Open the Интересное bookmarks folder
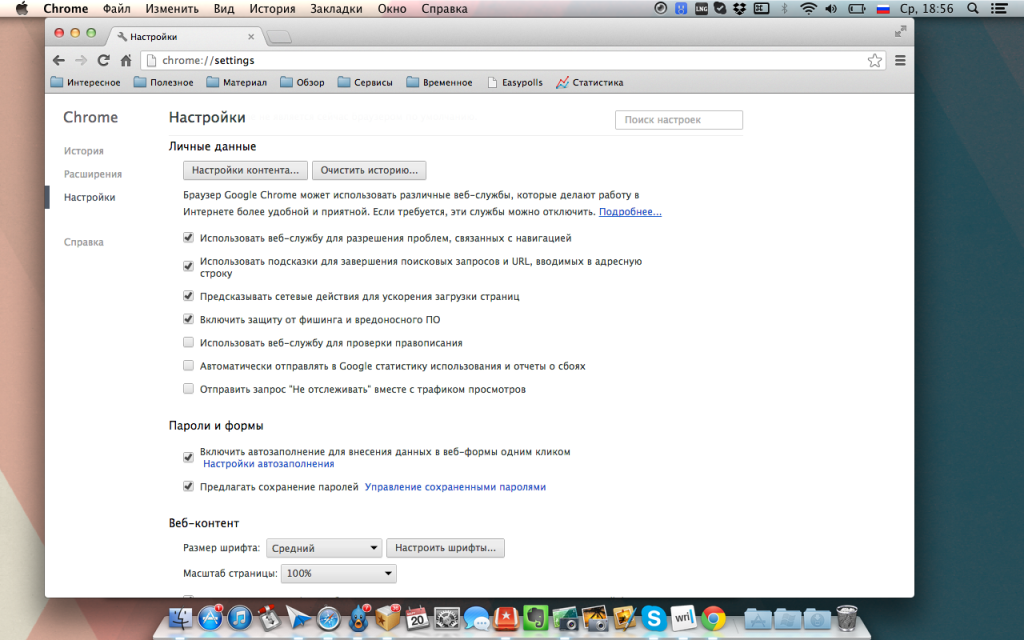Screen dimensions: 1024x640 86,82
